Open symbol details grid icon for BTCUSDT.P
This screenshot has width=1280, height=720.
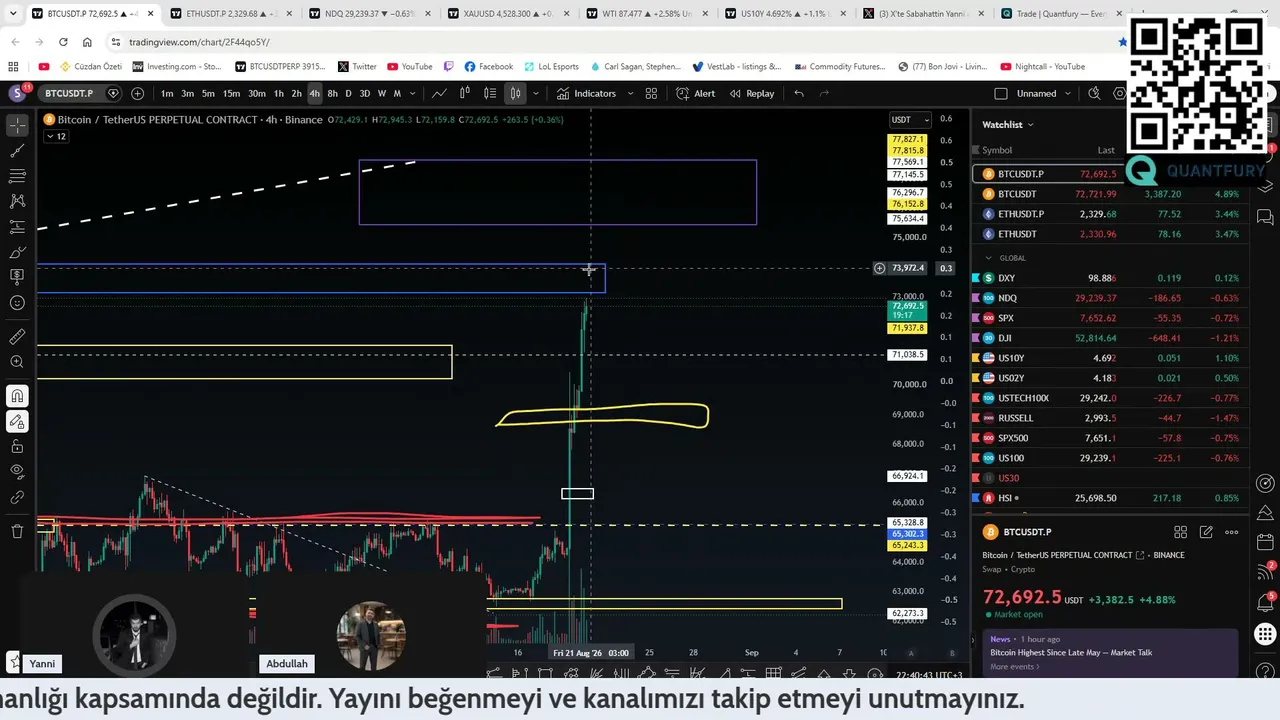pos(1180,532)
